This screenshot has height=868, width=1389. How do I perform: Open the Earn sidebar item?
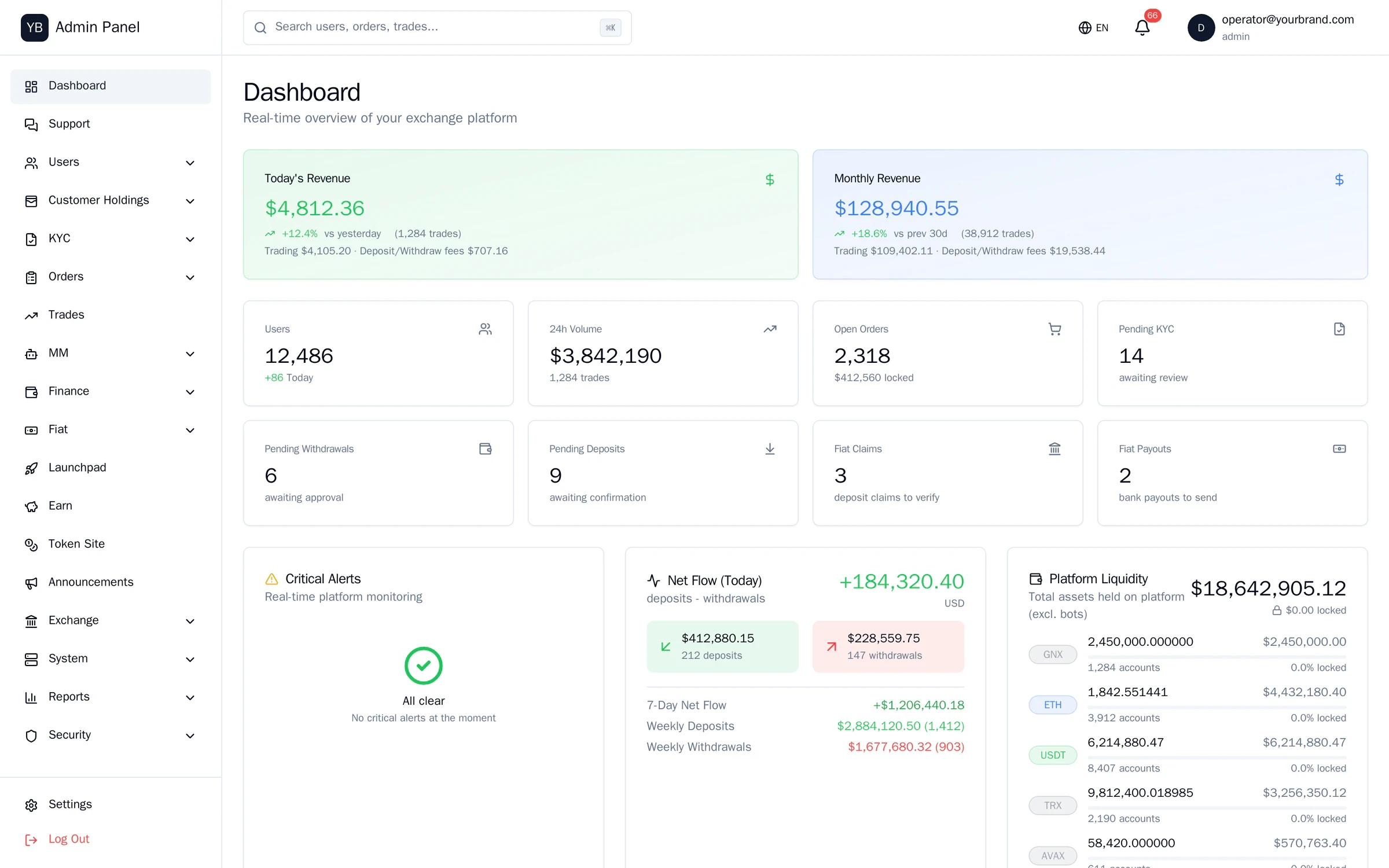111,506
